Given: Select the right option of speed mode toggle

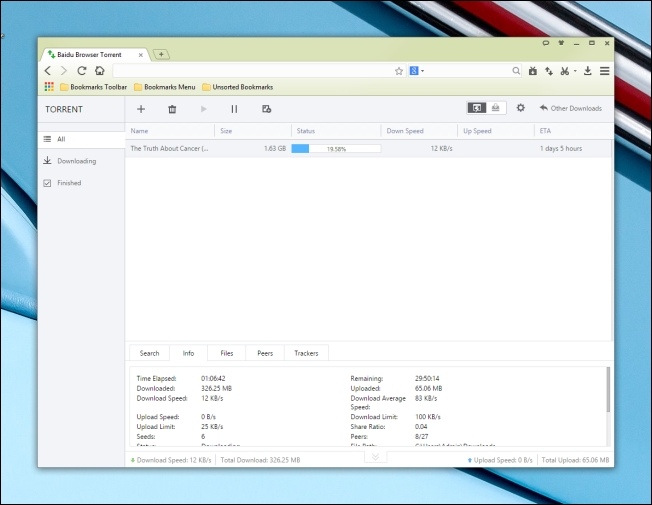Looking at the screenshot, I should 496,108.
